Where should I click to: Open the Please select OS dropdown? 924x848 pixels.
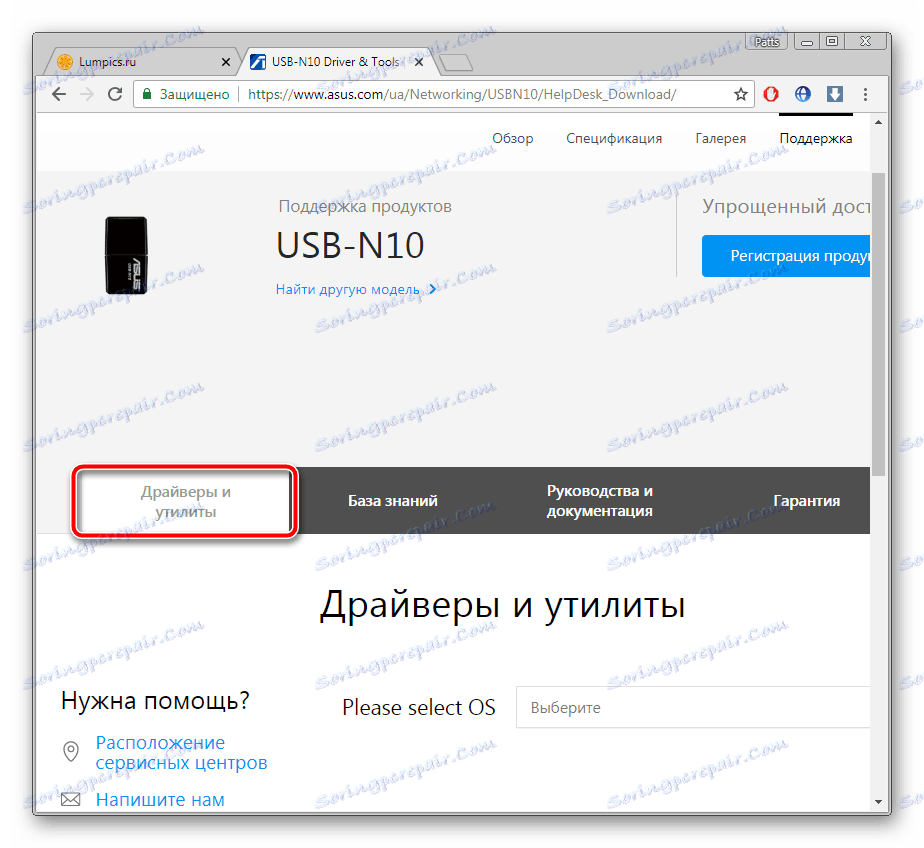click(x=693, y=707)
